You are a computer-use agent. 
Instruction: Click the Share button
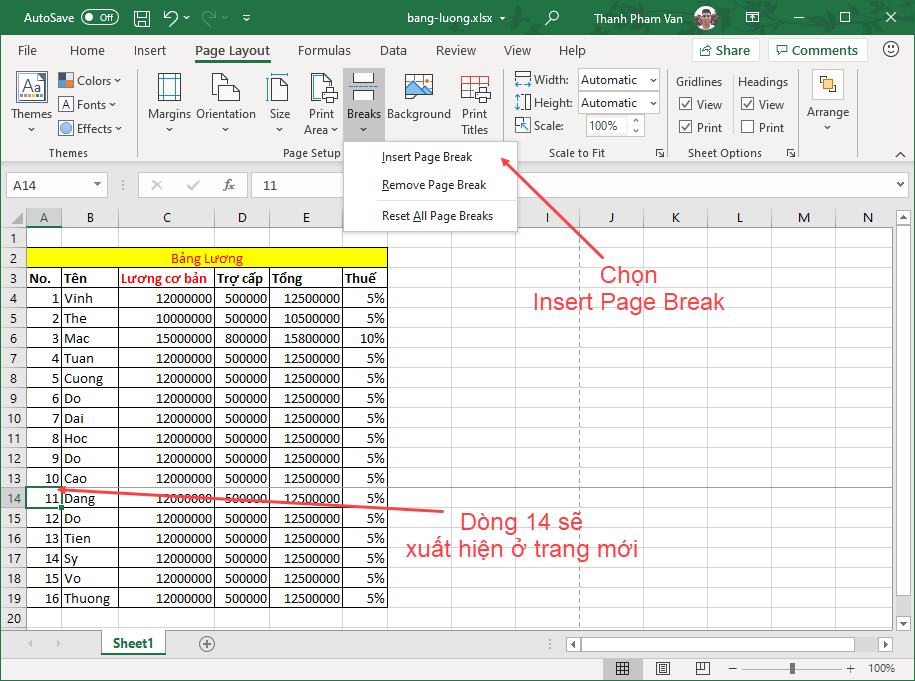coord(725,50)
